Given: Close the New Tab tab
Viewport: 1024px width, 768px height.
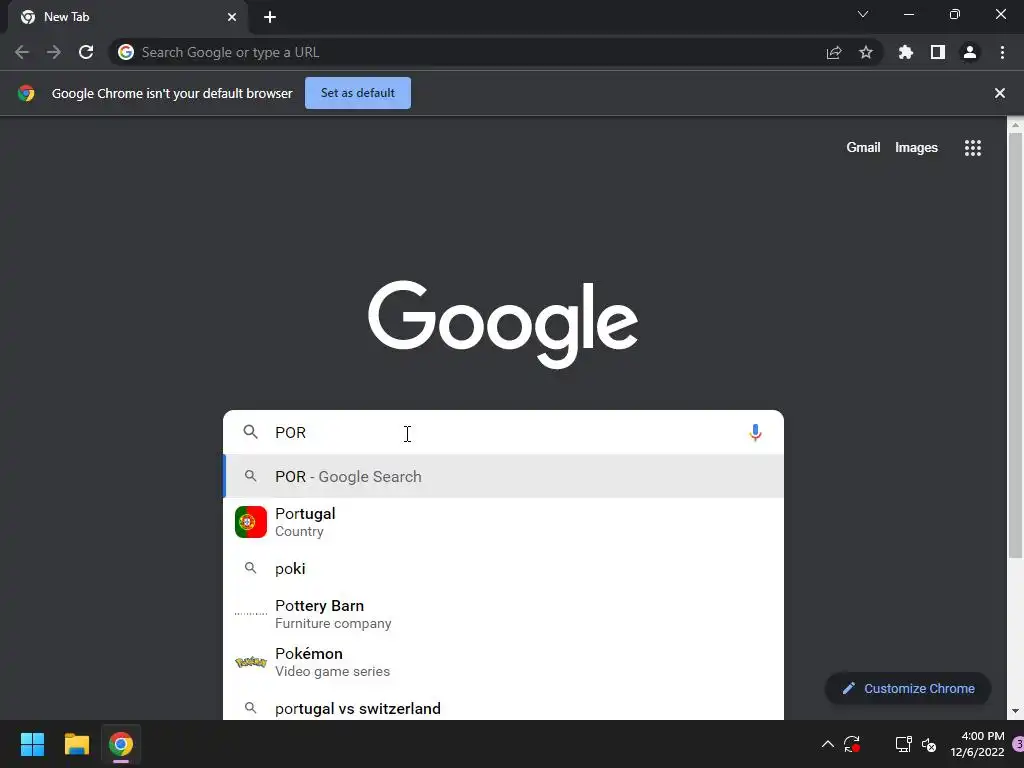Looking at the screenshot, I should [232, 17].
